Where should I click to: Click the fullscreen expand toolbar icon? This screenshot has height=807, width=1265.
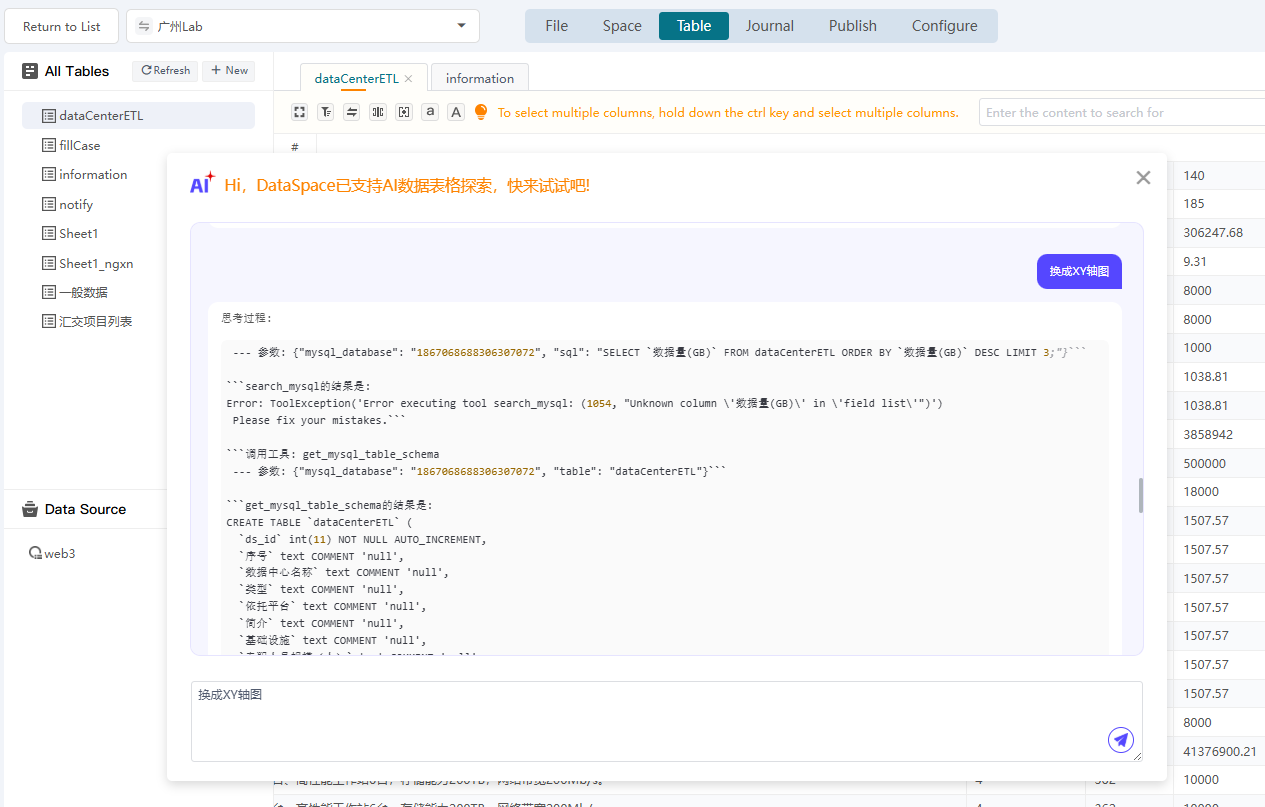point(299,112)
